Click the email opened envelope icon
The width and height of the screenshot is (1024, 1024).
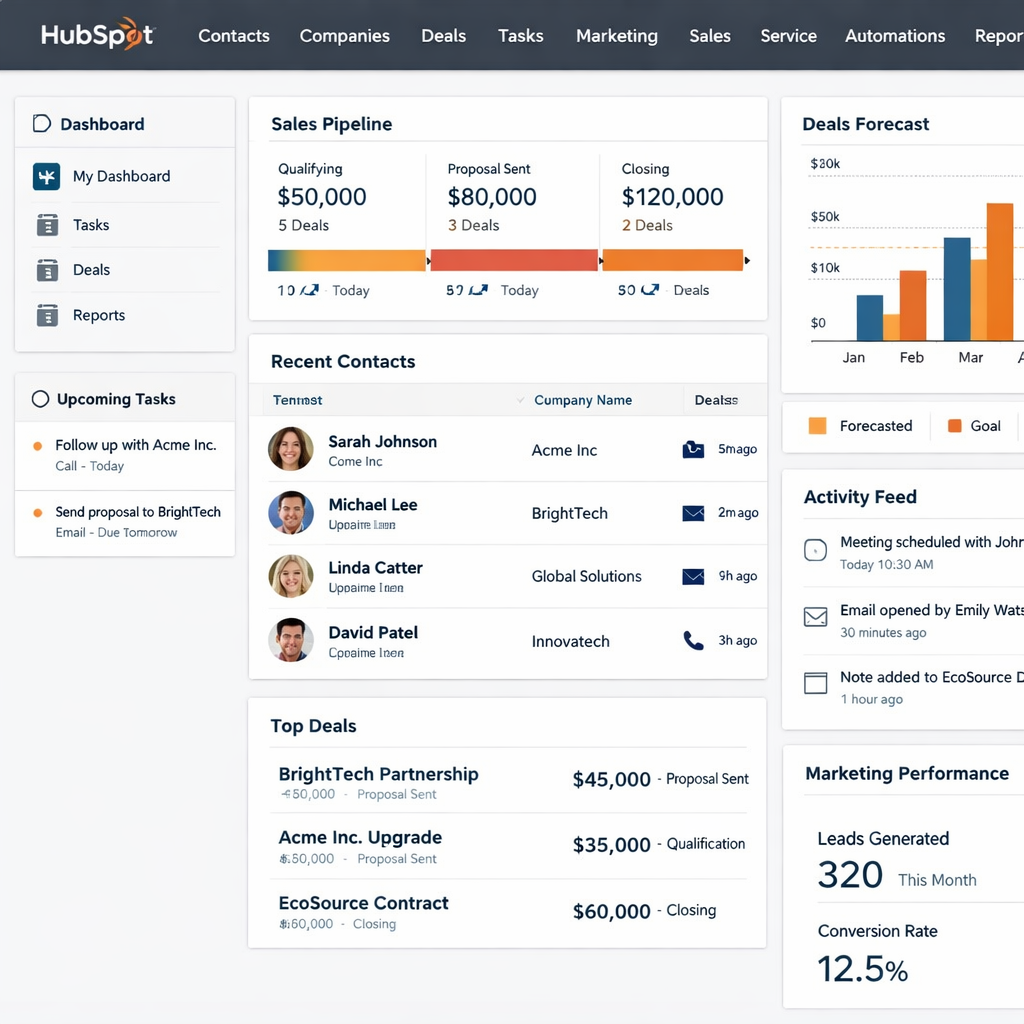point(816,617)
